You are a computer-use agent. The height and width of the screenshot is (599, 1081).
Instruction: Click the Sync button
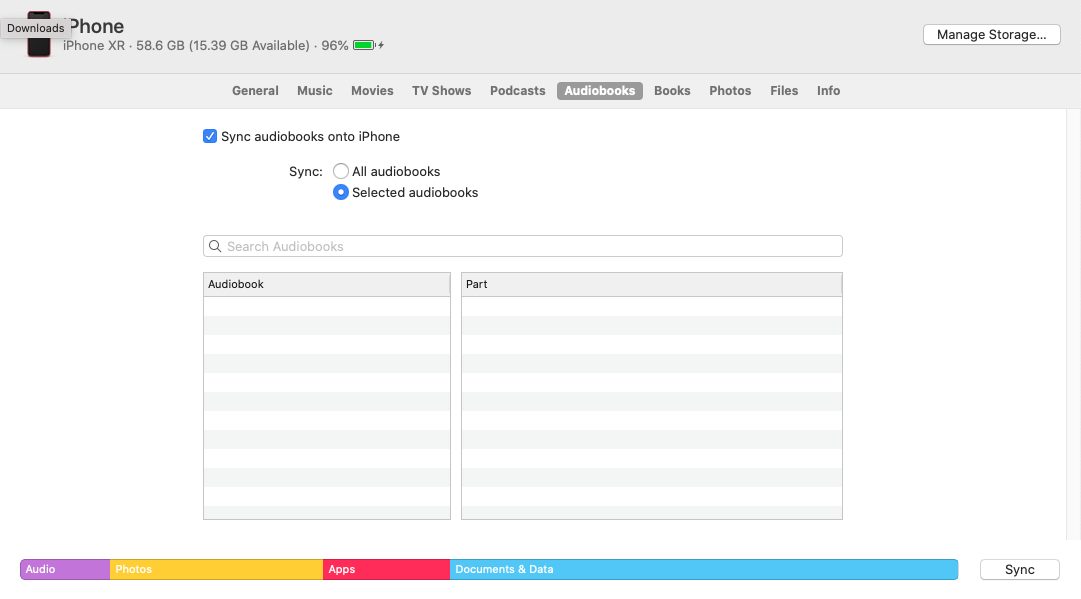coord(1020,569)
